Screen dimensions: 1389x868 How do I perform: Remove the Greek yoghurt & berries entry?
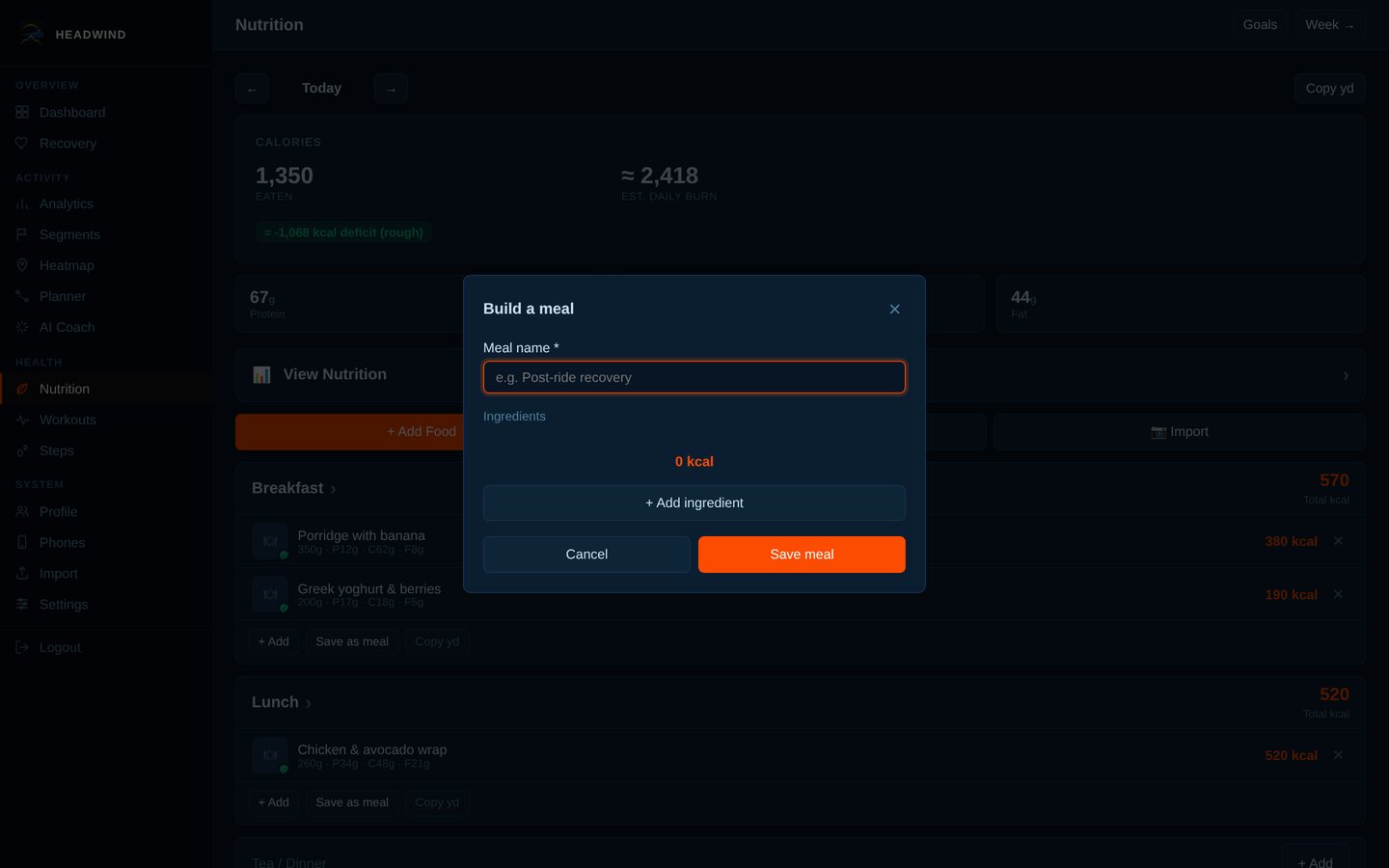tap(1338, 594)
